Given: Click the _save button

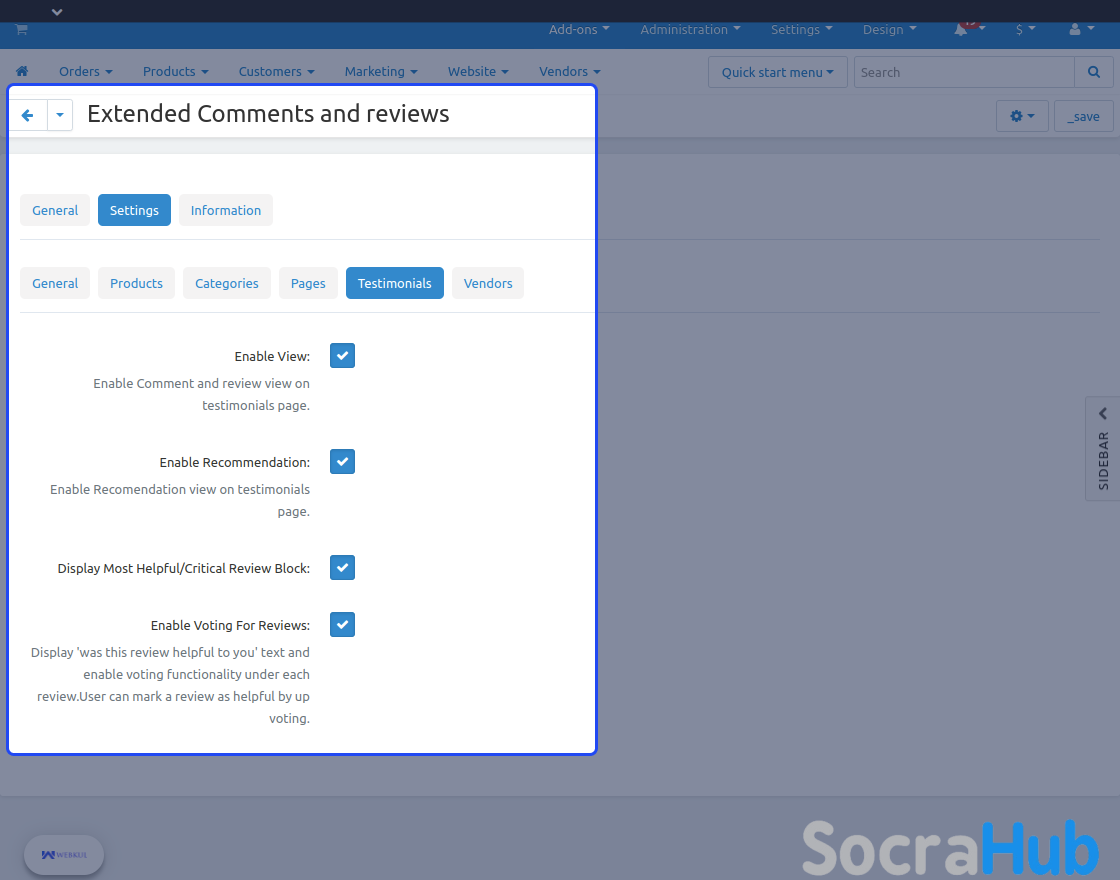Looking at the screenshot, I should tap(1083, 116).
